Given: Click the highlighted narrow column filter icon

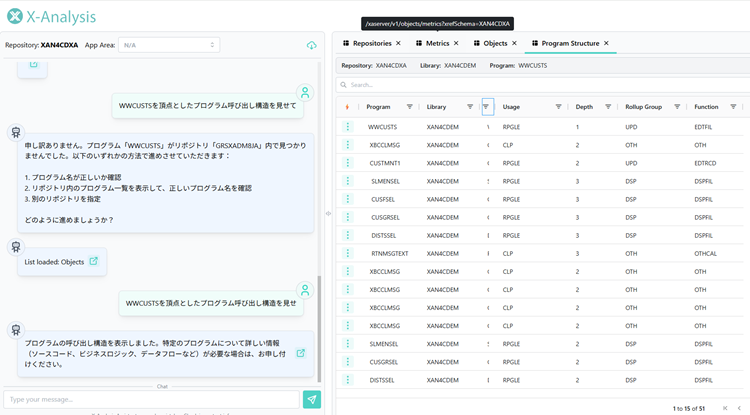Looking at the screenshot, I should 486,107.
